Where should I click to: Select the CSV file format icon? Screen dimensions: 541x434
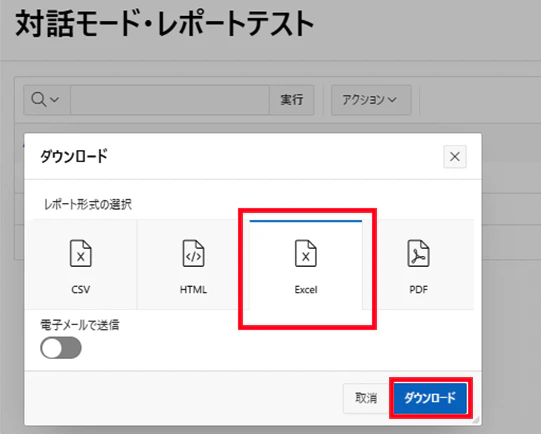(81, 253)
